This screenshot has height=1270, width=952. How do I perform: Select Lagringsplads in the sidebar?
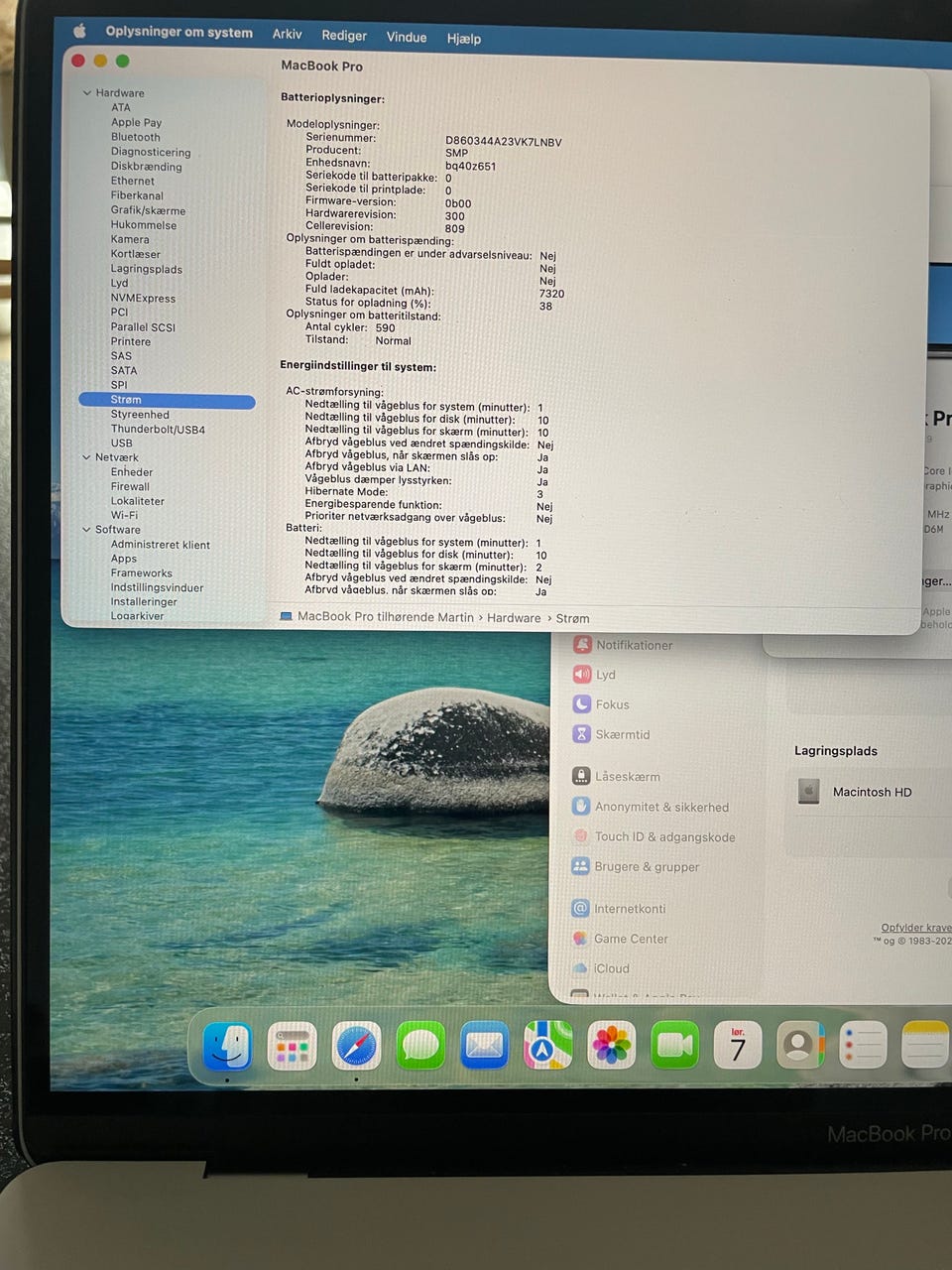click(147, 269)
